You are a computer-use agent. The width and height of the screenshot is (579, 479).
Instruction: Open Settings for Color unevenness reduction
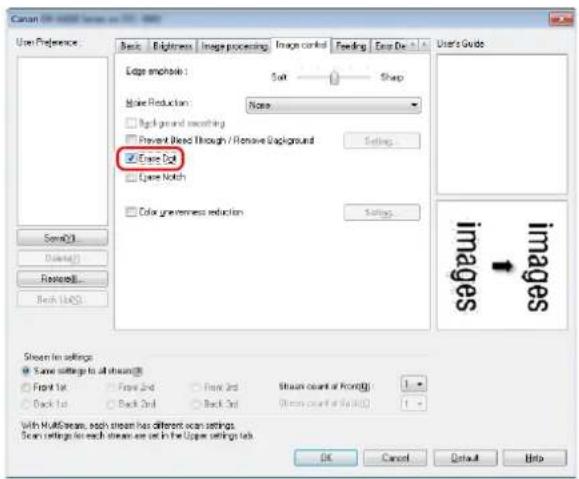[x=381, y=212]
